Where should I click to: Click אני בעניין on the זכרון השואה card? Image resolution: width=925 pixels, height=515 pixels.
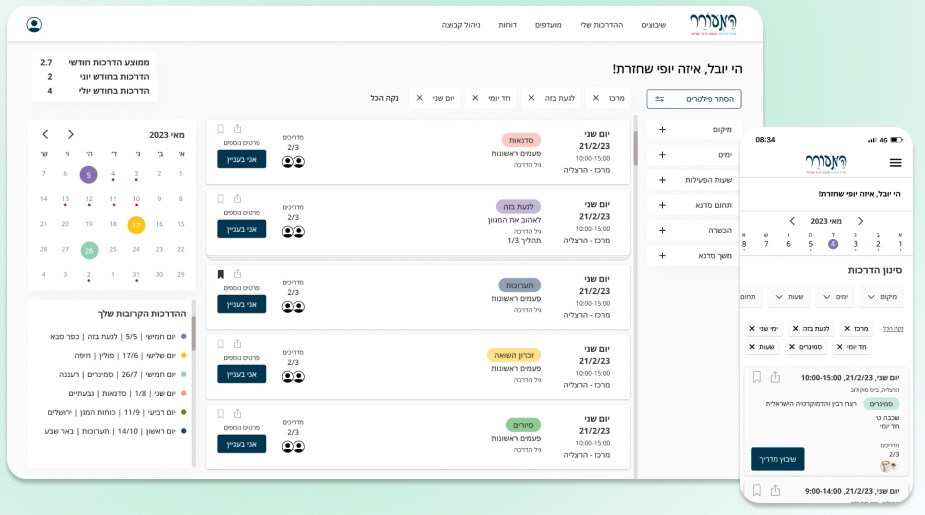[241, 374]
